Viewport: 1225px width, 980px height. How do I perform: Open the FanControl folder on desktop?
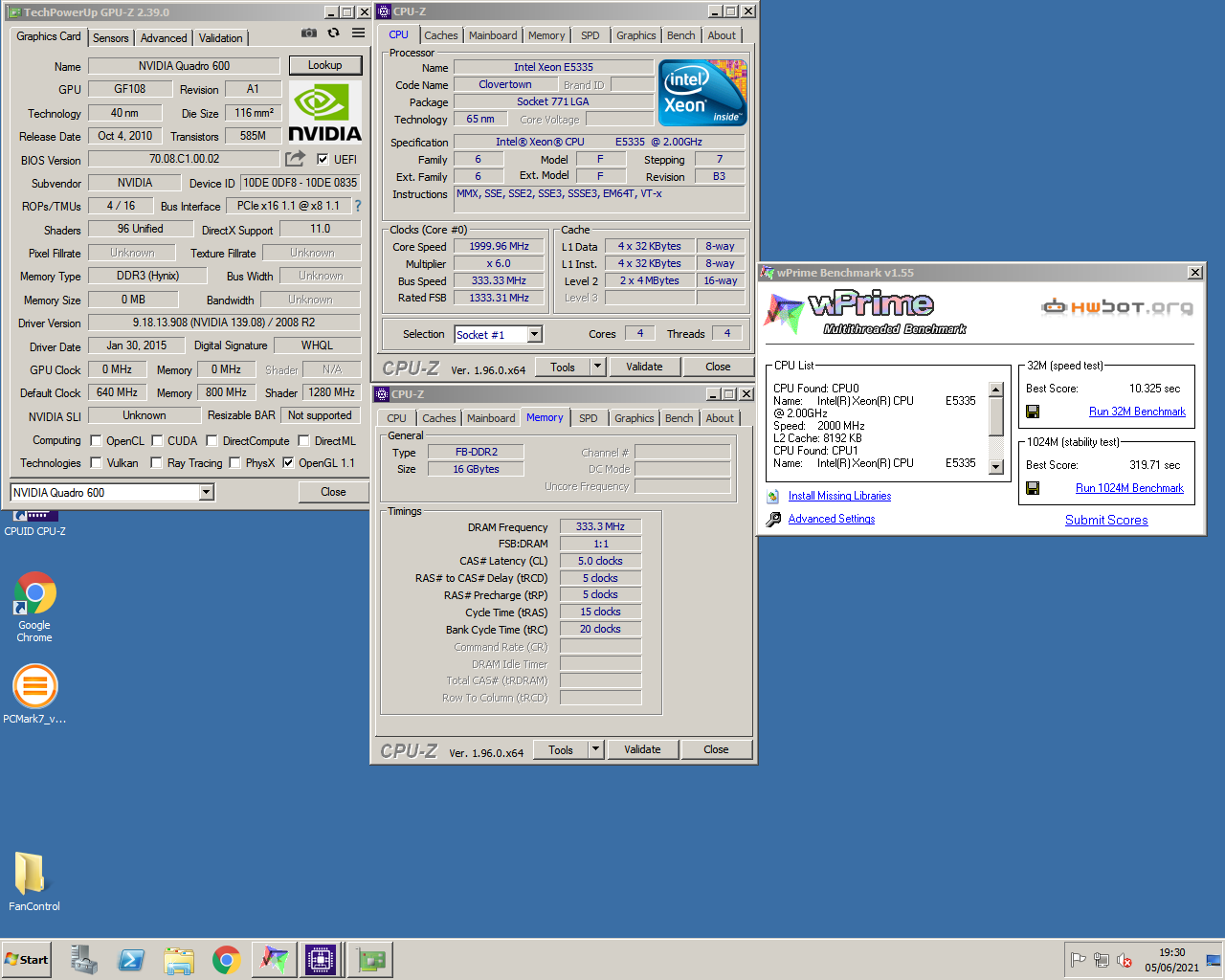[34, 881]
